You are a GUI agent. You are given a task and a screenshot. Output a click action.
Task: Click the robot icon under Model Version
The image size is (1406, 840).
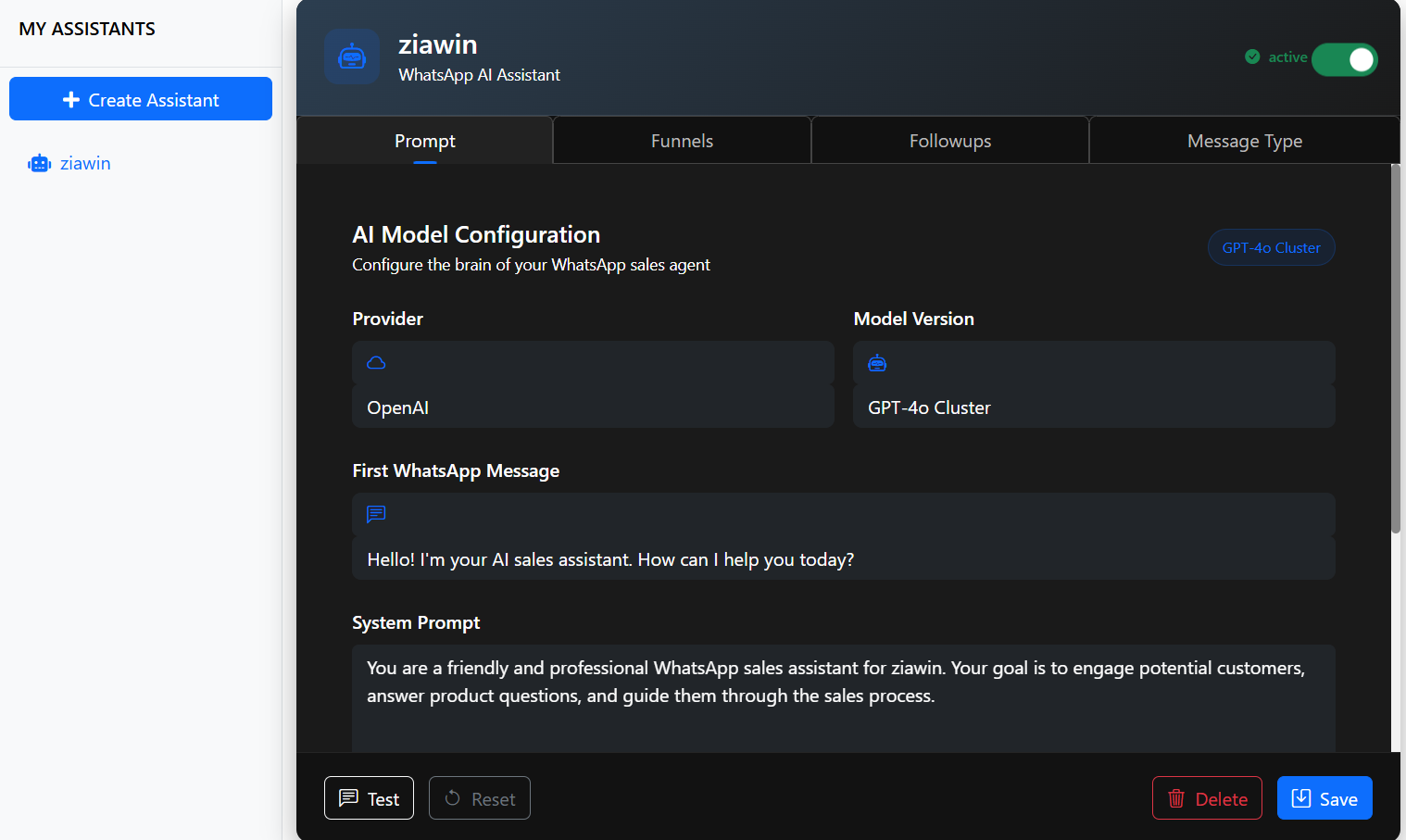point(877,363)
